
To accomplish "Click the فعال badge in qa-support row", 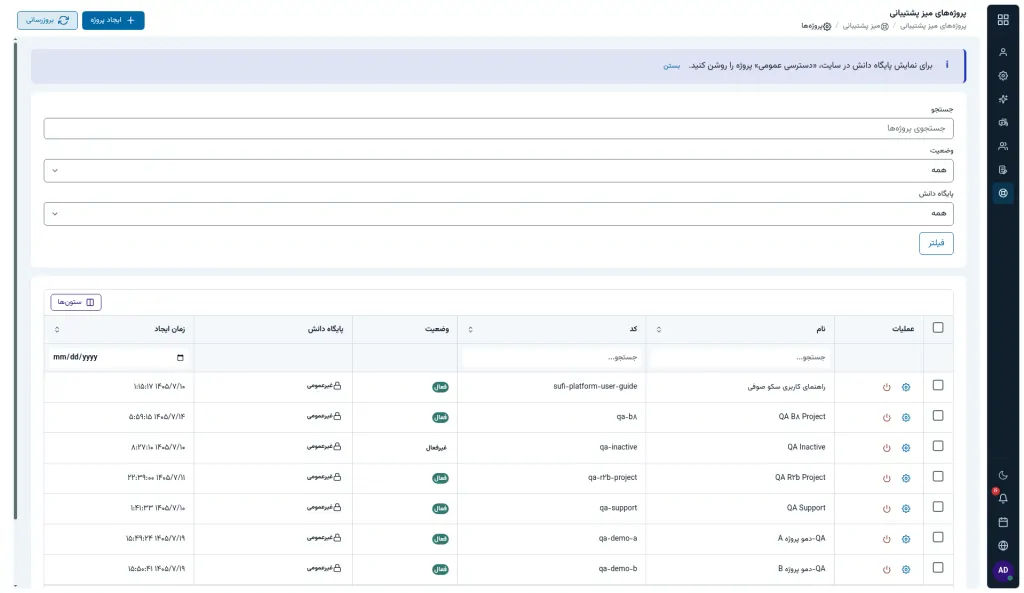I will [440, 509].
